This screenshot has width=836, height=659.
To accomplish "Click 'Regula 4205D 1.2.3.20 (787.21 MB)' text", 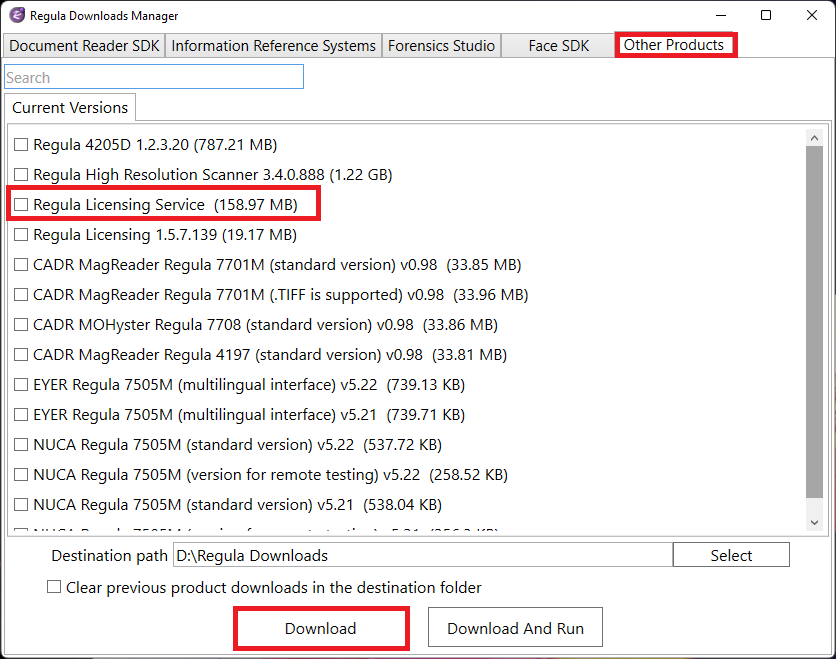I will pyautogui.click(x=155, y=145).
